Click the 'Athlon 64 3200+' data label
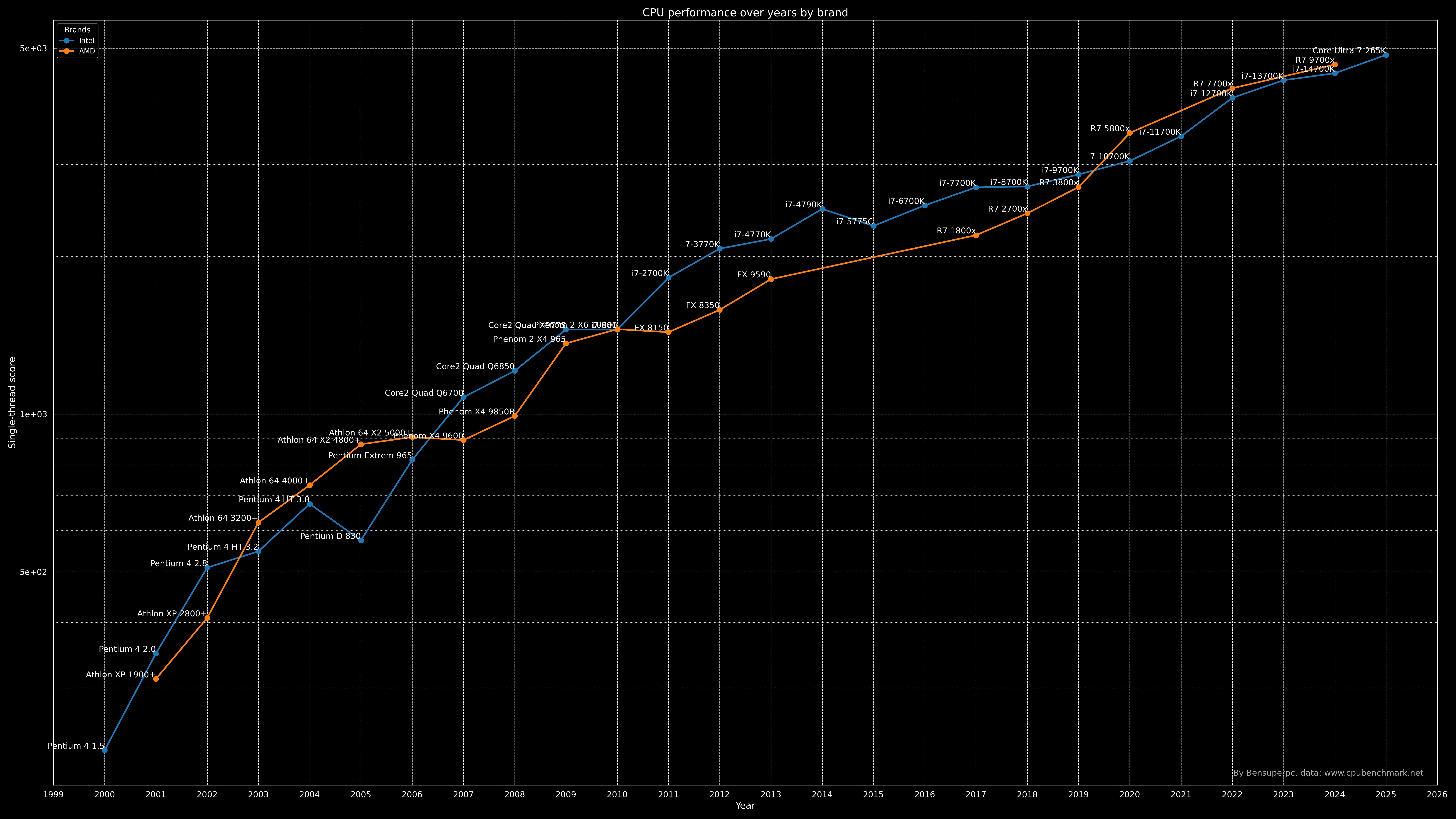This screenshot has width=1456, height=819. point(223,518)
